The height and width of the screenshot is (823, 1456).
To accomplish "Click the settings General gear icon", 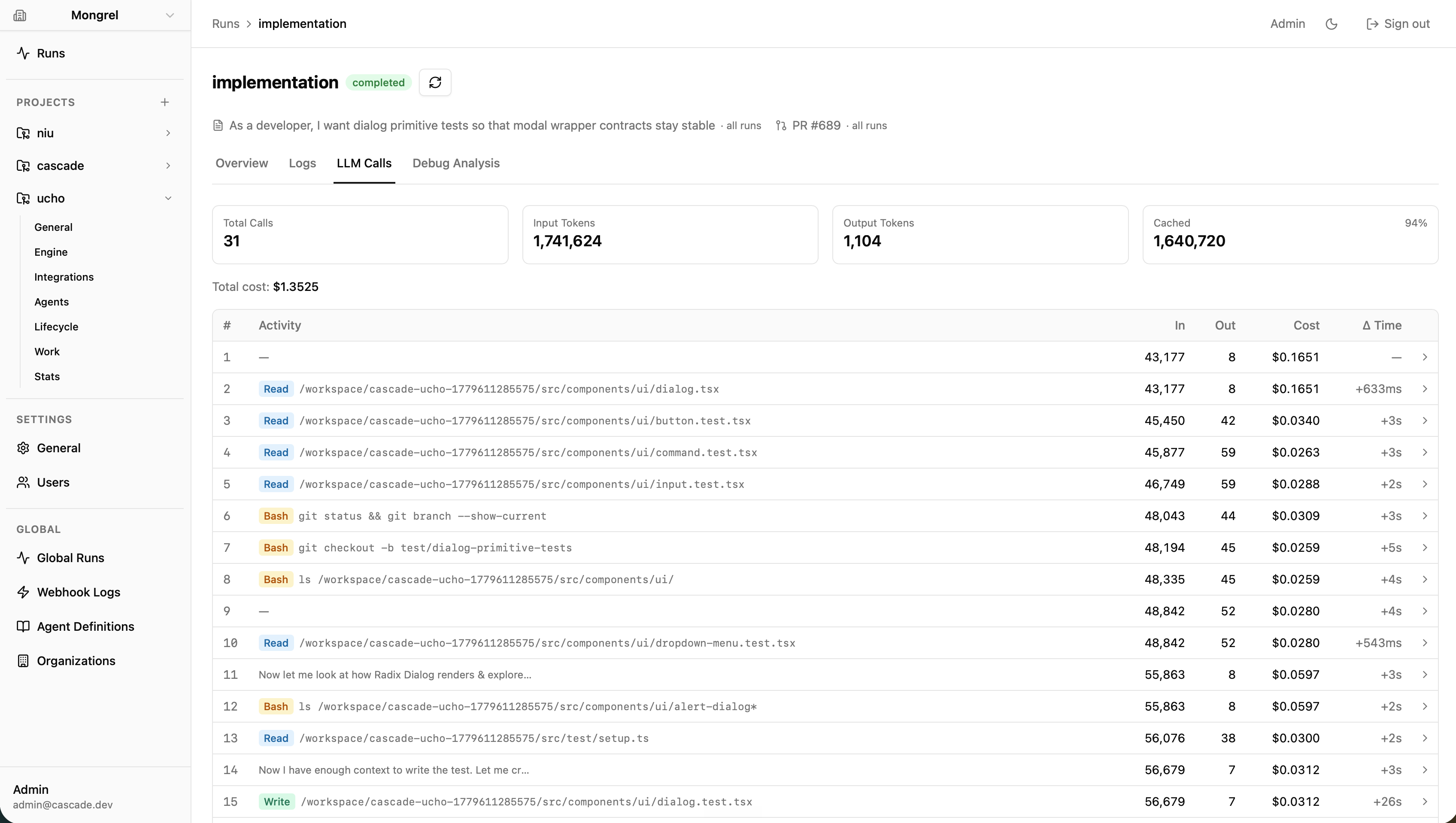I will [23, 448].
